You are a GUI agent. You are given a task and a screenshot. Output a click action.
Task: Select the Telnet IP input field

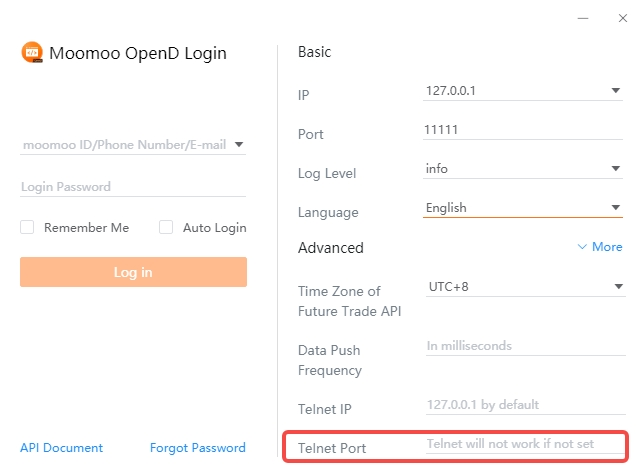coord(522,405)
